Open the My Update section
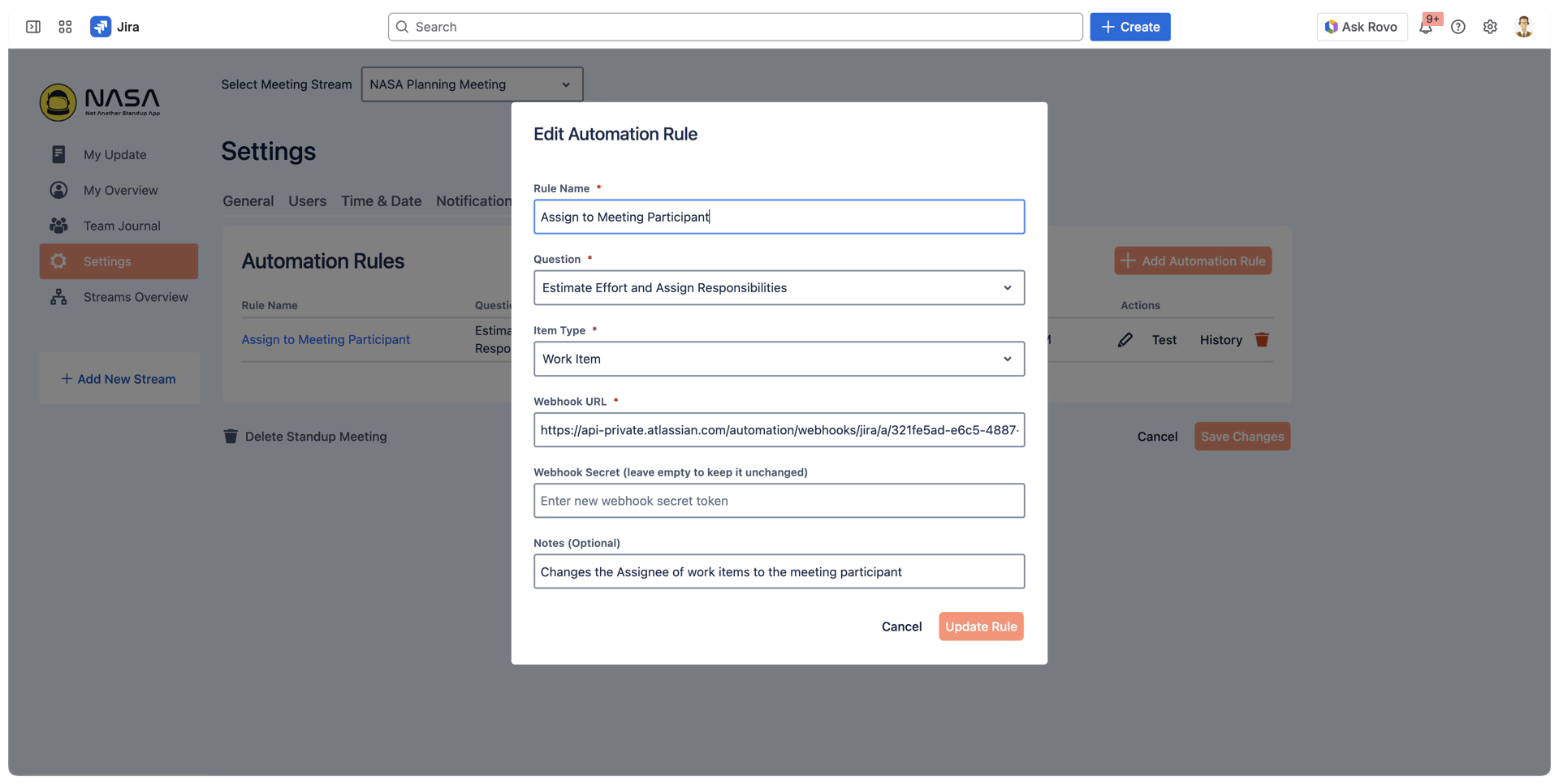 (114, 154)
